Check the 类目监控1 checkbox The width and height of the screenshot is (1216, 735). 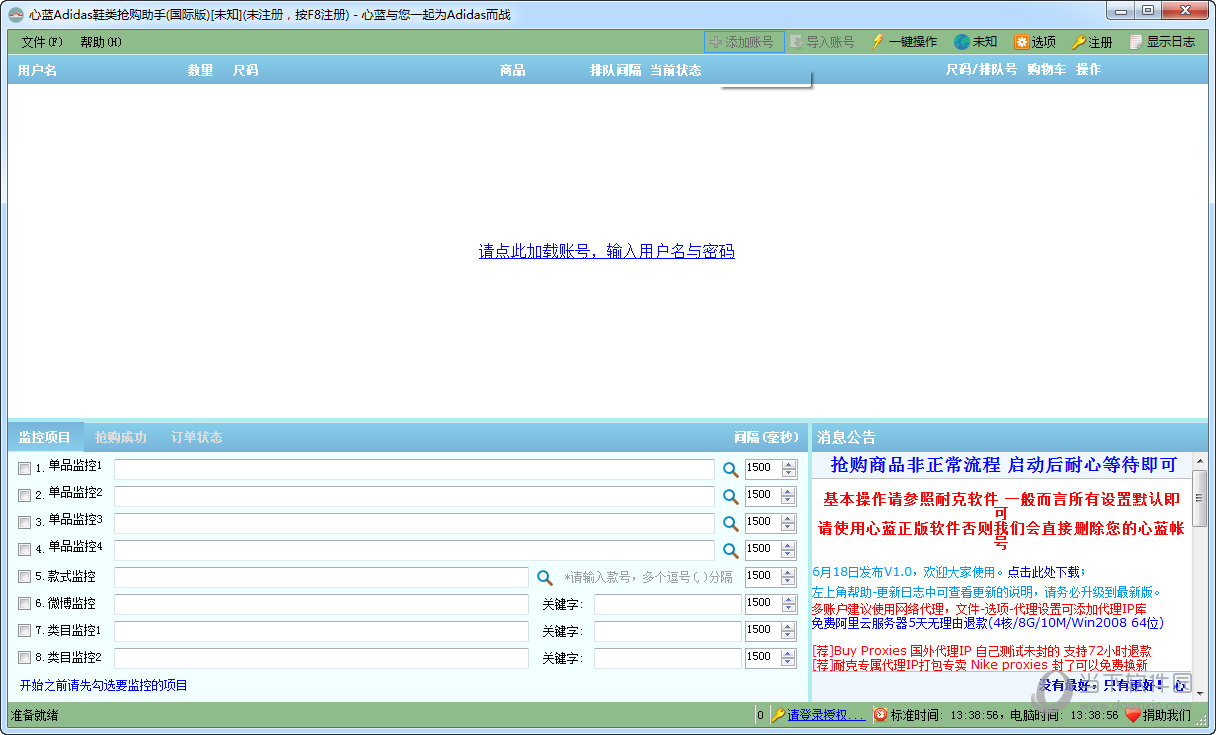click(x=24, y=630)
